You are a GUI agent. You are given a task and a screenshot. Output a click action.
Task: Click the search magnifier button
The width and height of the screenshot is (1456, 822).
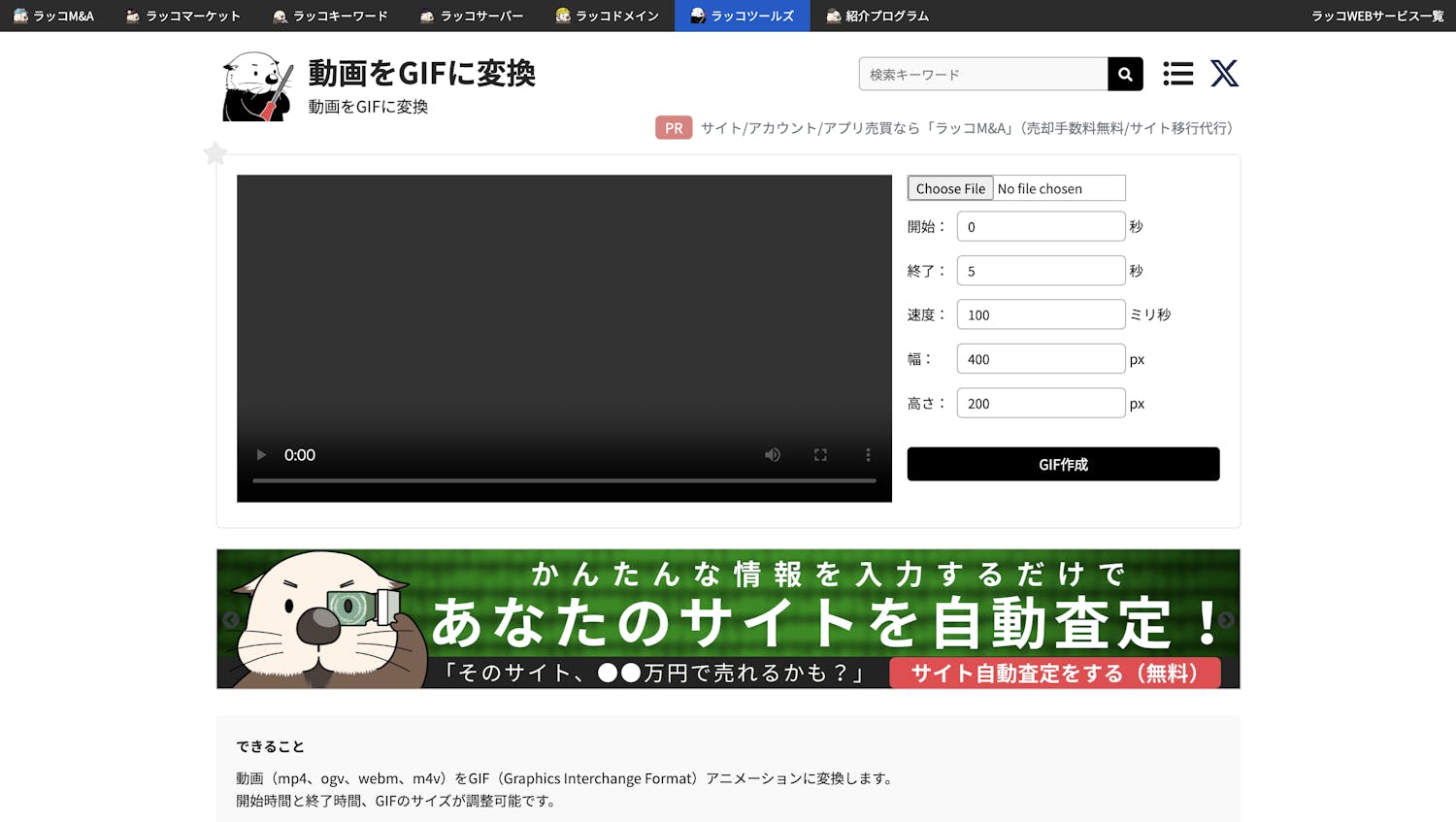[1125, 74]
